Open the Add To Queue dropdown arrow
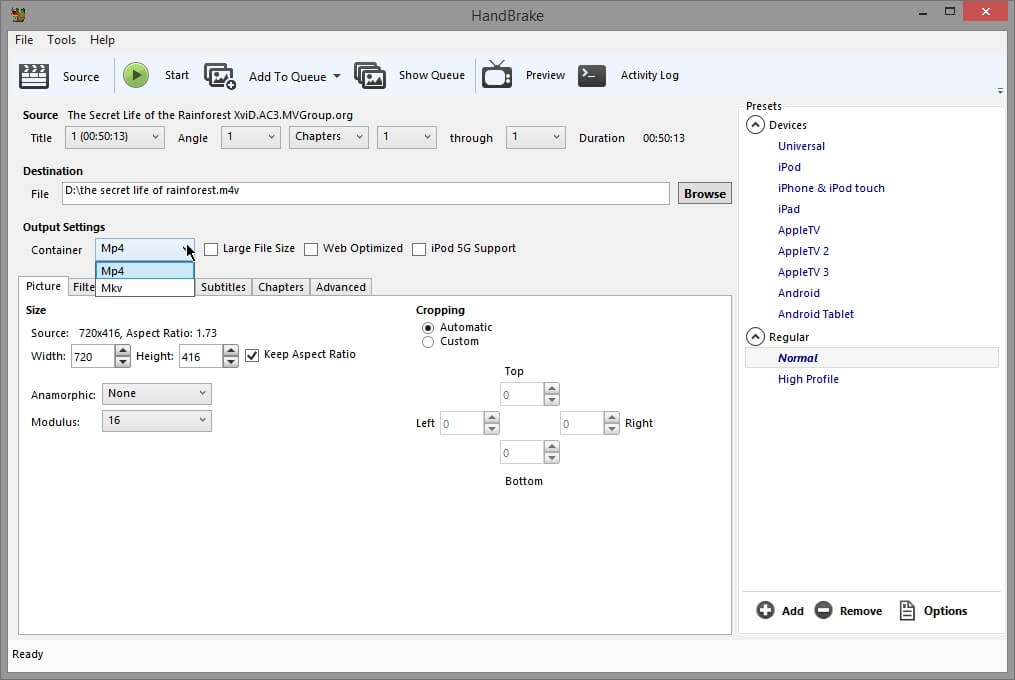 (337, 76)
